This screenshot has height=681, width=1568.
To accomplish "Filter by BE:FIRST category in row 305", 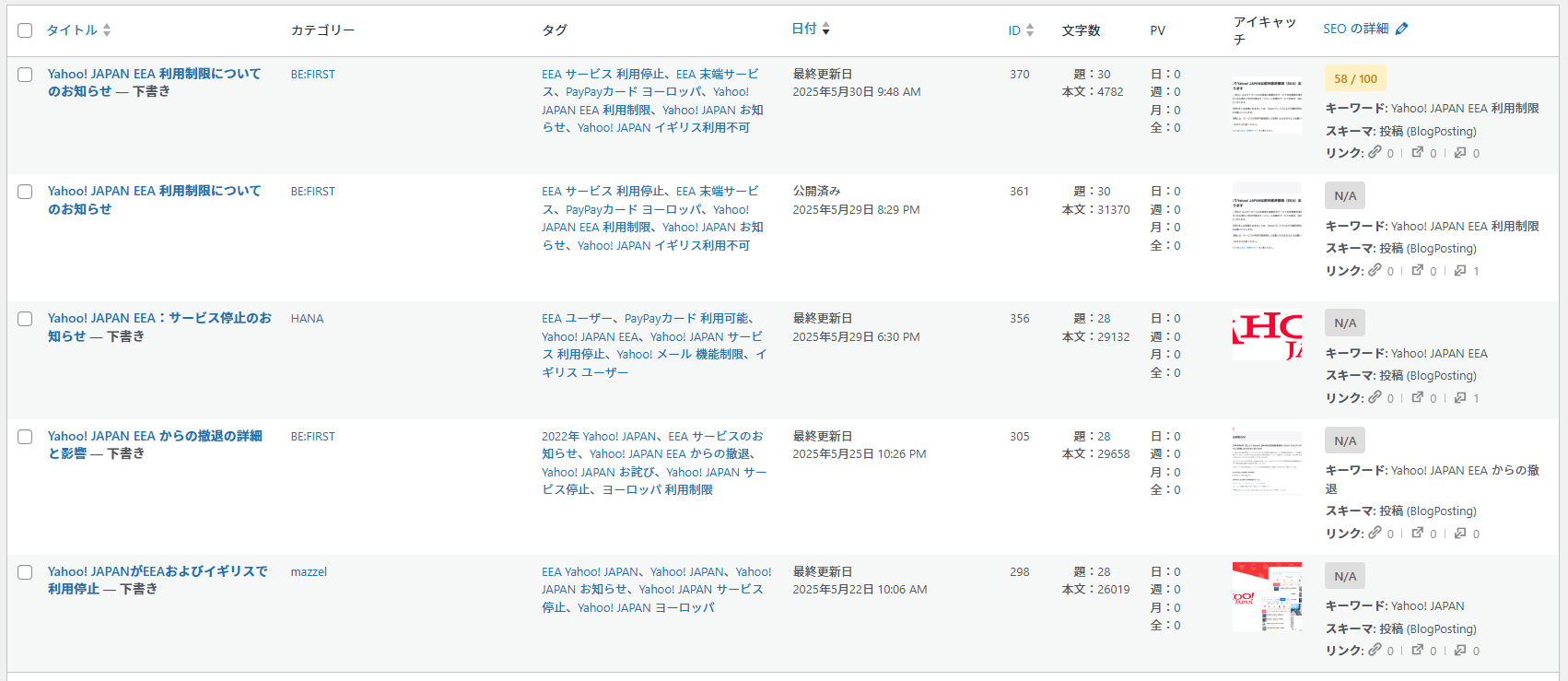I will (x=313, y=437).
